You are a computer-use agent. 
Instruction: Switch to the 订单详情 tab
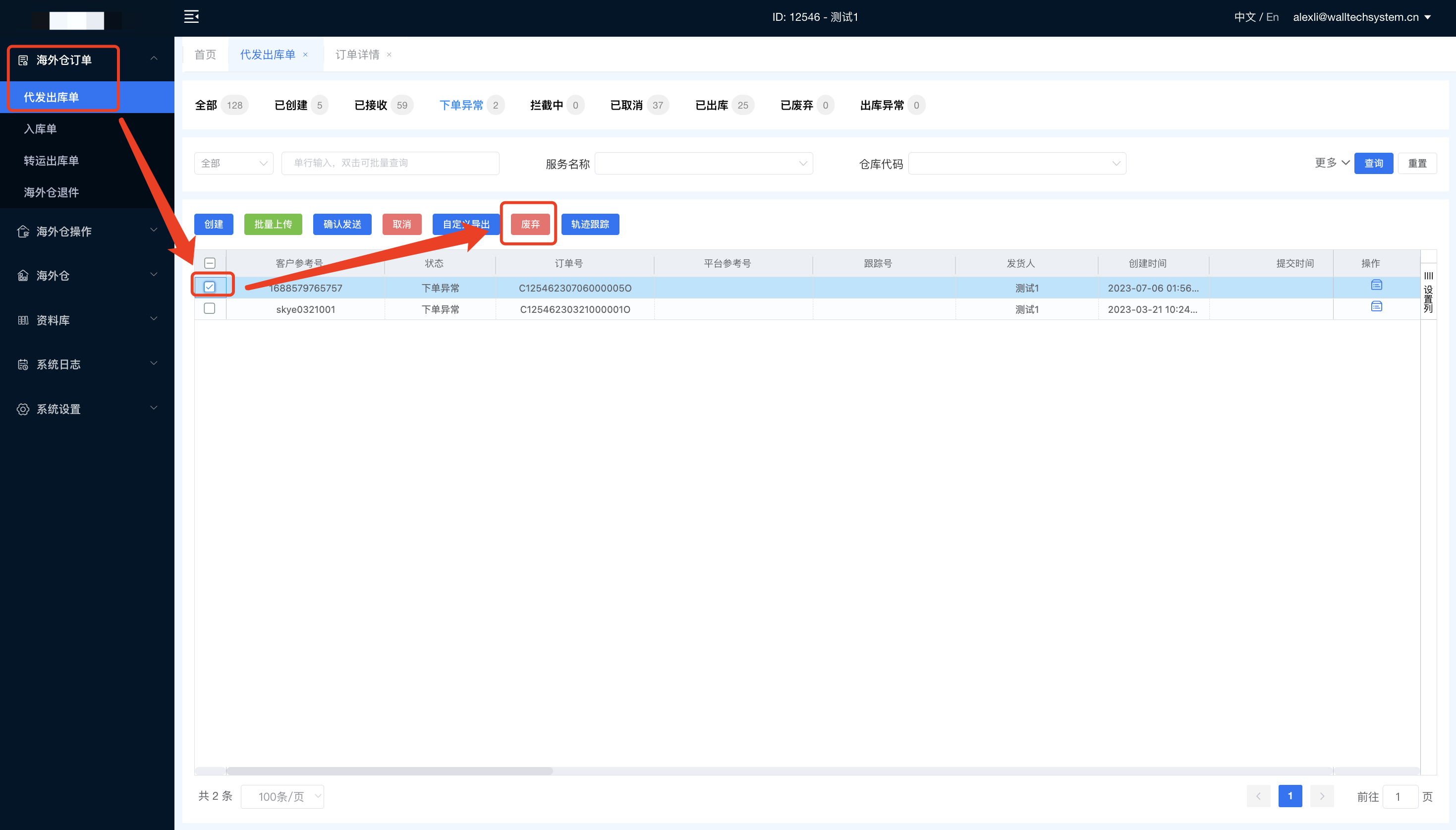(x=357, y=55)
